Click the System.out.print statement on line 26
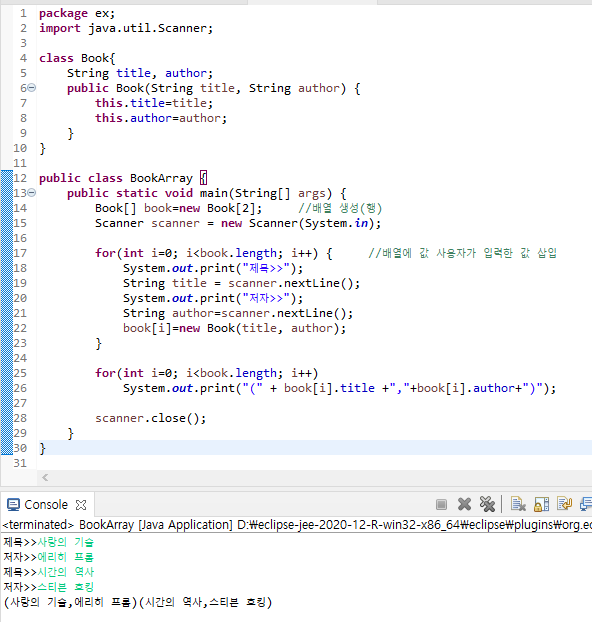Image resolution: width=592 pixels, height=622 pixels. pos(339,388)
